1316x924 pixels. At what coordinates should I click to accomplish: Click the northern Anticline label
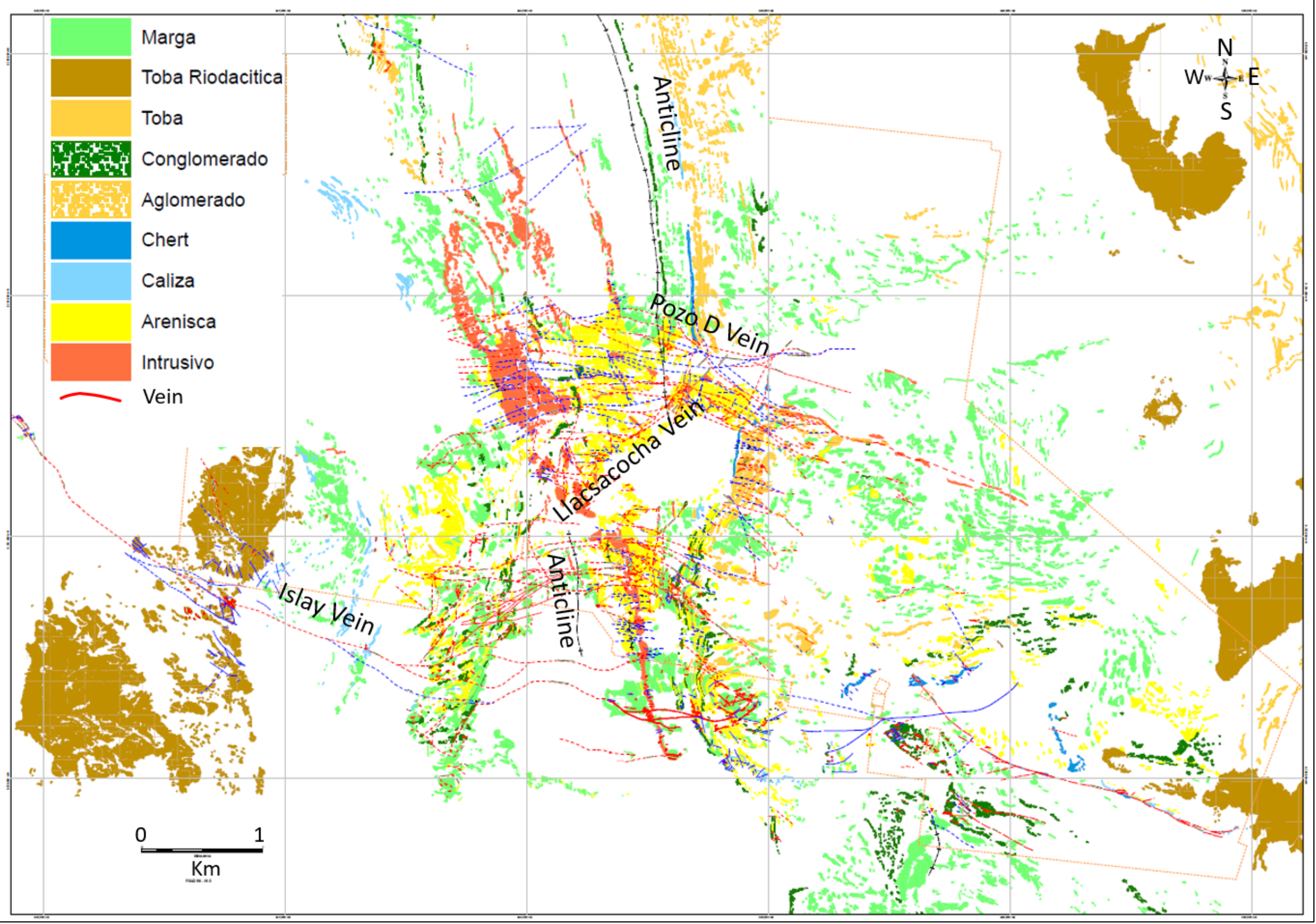[x=667, y=124]
